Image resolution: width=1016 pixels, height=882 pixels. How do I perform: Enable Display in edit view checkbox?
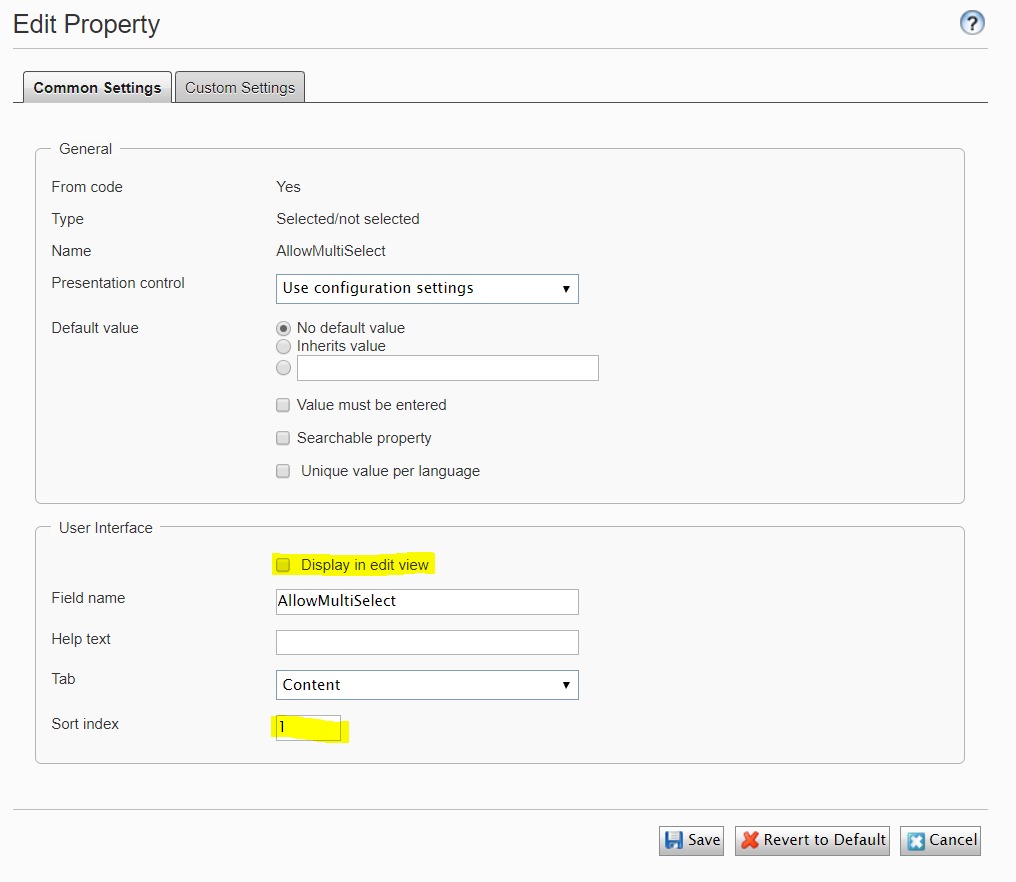click(283, 565)
